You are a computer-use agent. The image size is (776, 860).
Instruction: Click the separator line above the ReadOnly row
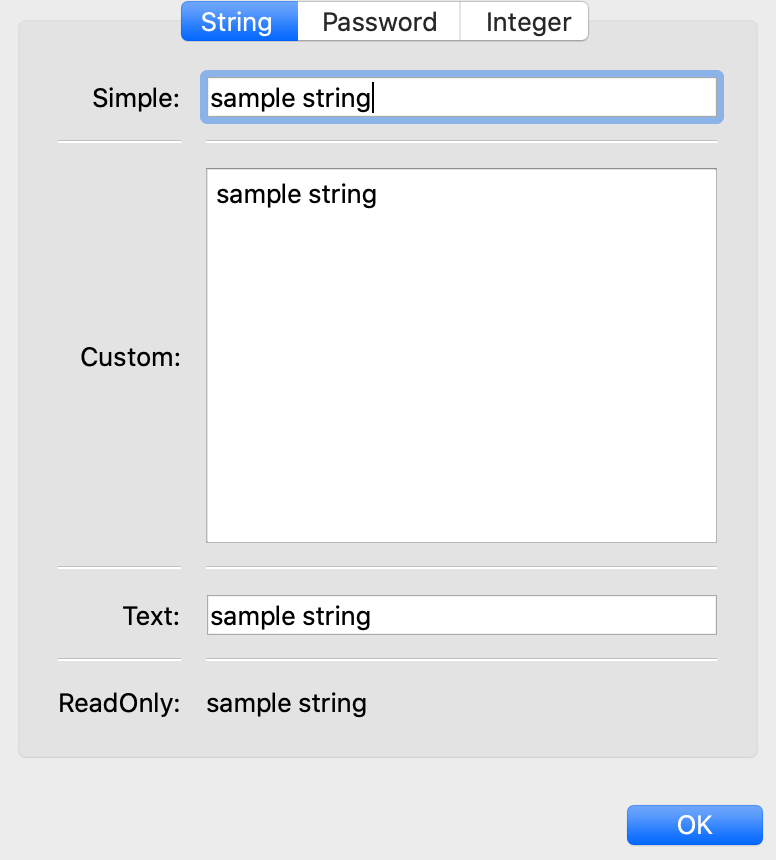click(x=460, y=660)
